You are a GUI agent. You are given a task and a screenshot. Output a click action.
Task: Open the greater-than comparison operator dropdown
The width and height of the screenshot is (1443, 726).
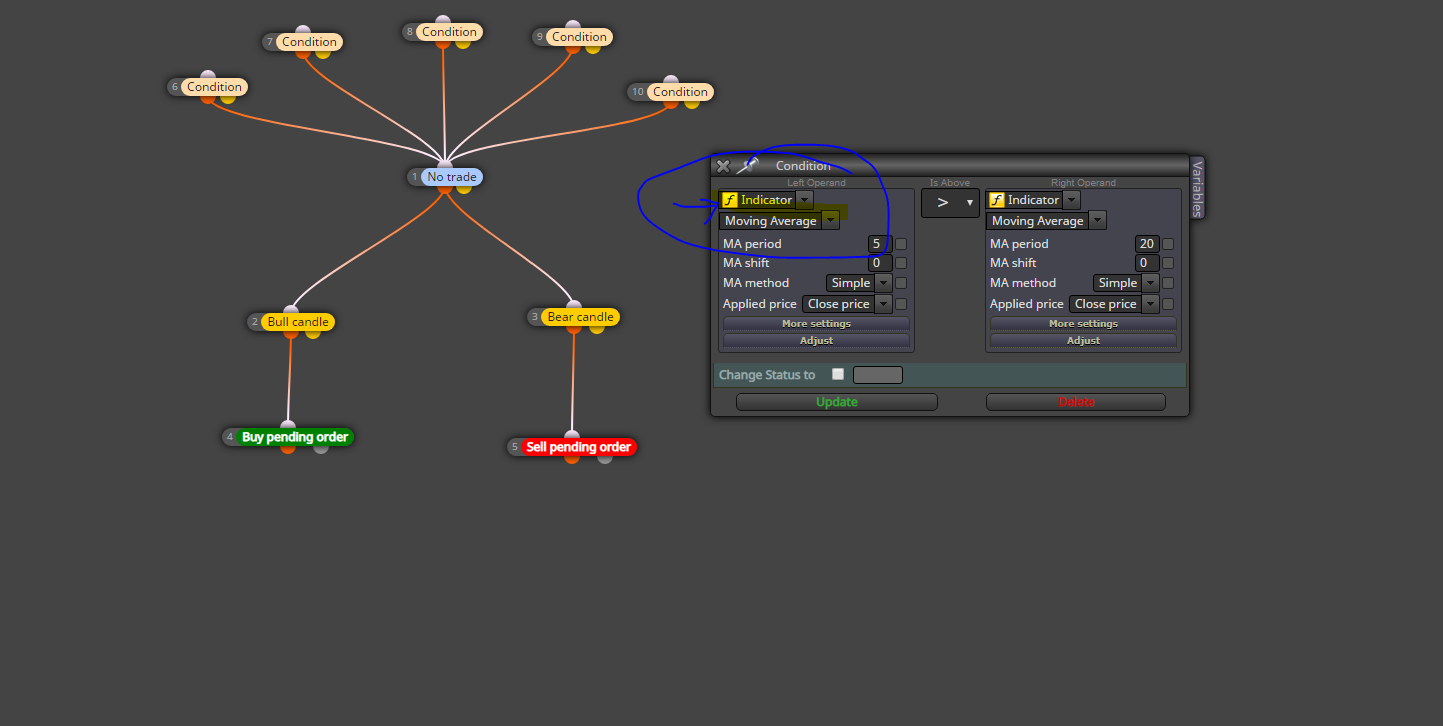950,202
